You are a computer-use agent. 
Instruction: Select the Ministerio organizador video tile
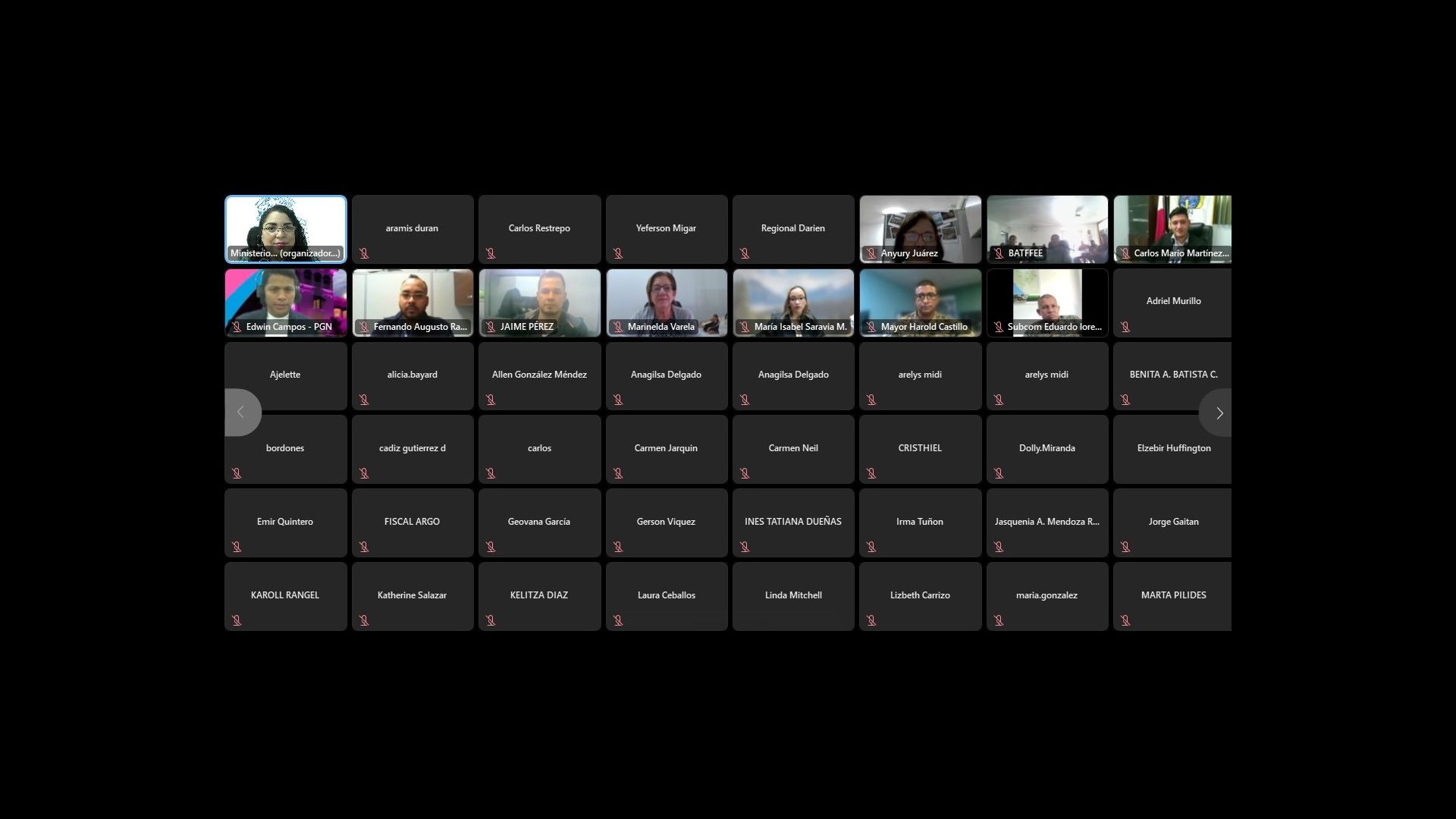tap(285, 227)
